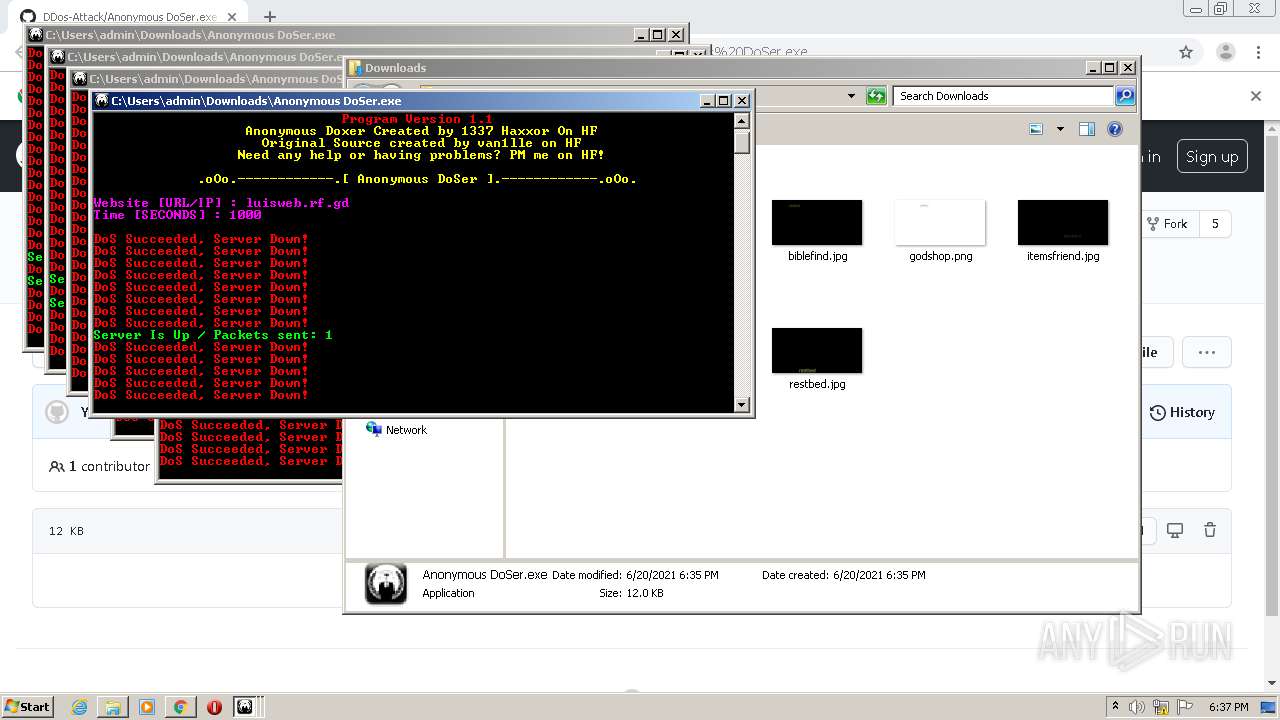The height and width of the screenshot is (720, 1280).
Task: Delete this file trash icon on GitHub
Action: point(1209,531)
